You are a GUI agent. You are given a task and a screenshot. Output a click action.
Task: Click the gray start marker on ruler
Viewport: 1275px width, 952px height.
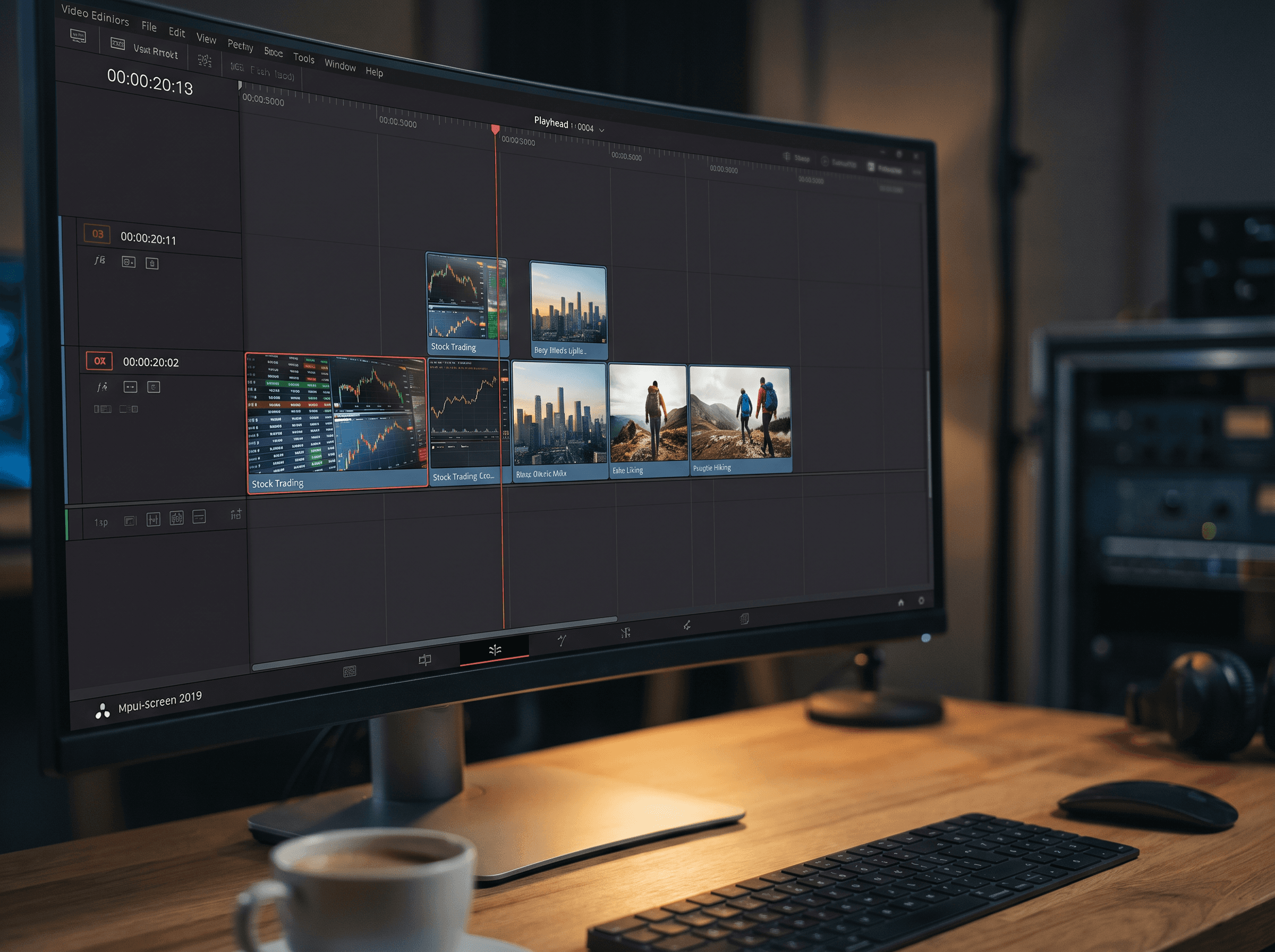(240, 86)
